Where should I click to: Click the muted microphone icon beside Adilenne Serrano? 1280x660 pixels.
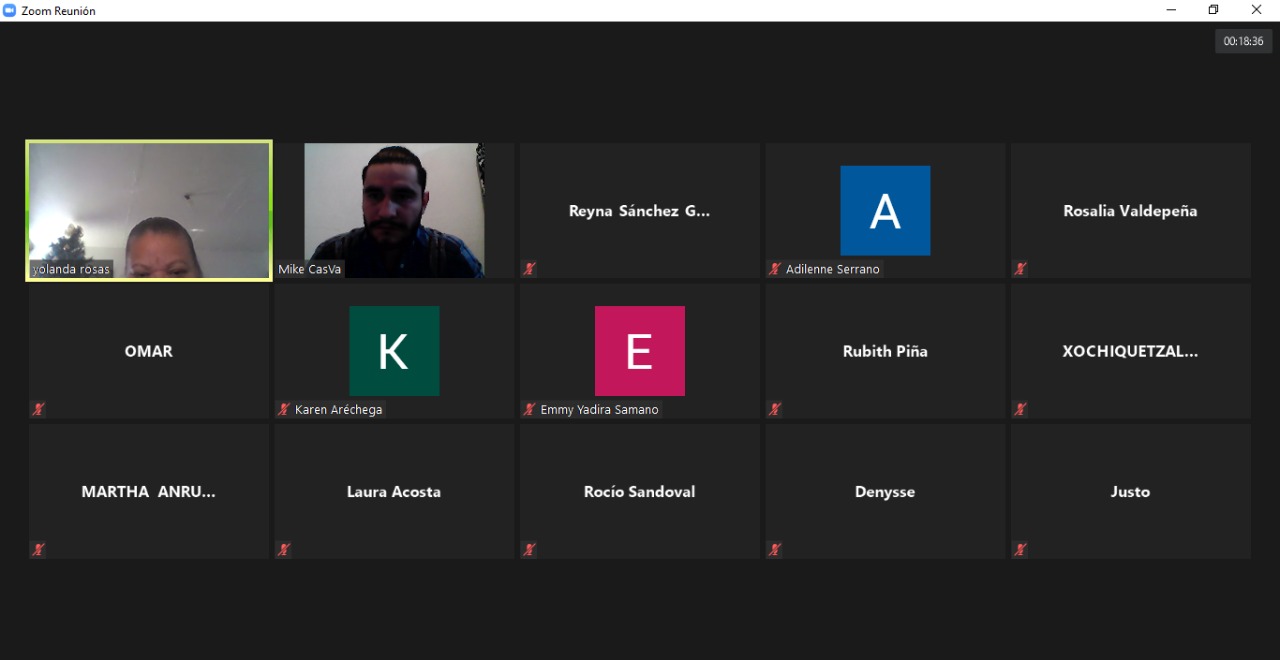(775, 269)
